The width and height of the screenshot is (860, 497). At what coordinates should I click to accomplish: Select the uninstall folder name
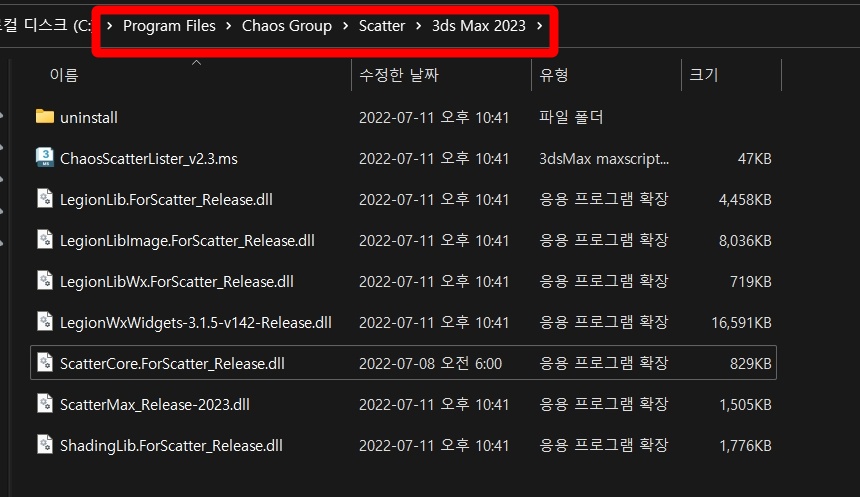click(x=89, y=117)
